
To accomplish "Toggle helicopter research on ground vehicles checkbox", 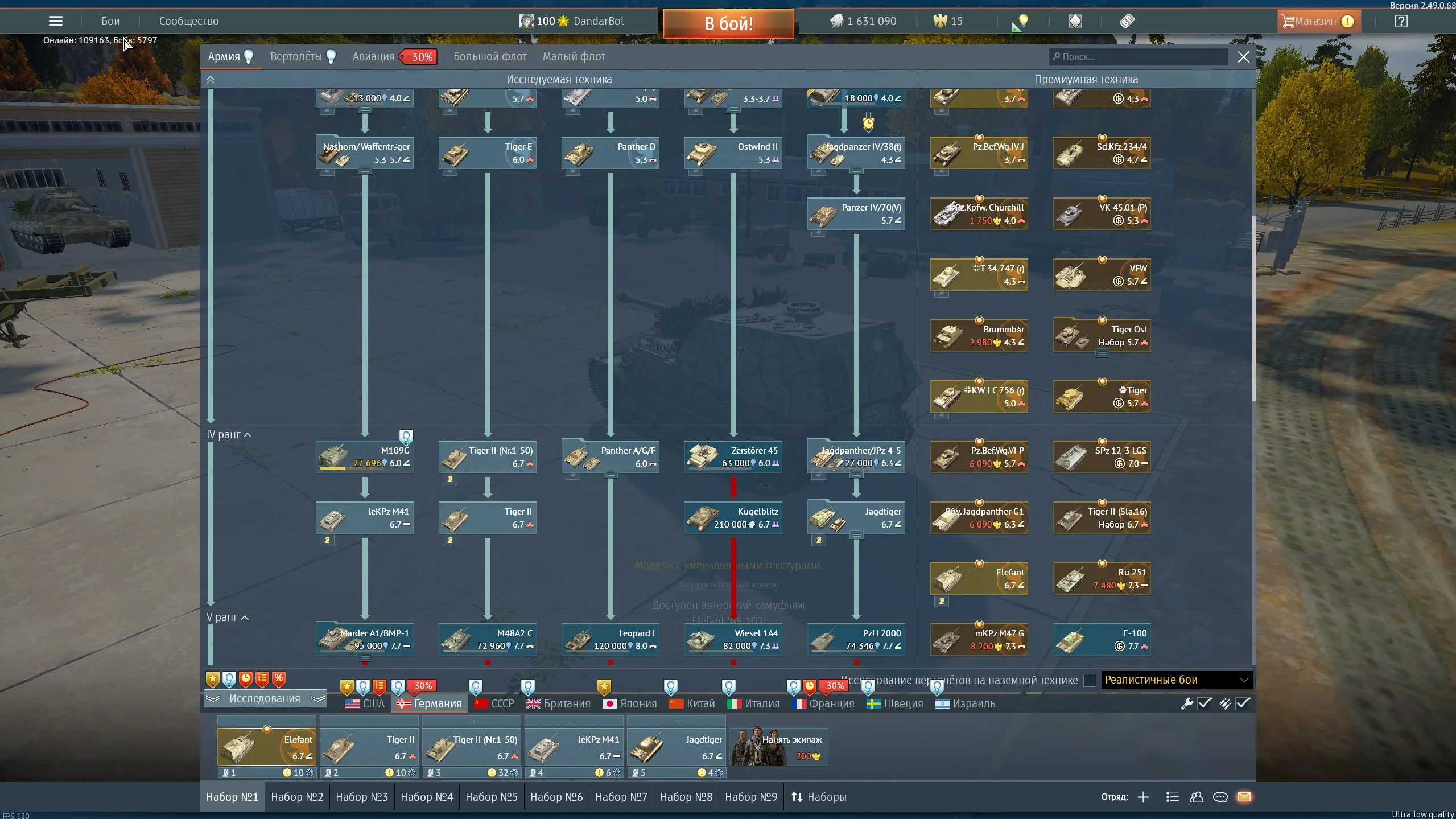I will click(1090, 680).
